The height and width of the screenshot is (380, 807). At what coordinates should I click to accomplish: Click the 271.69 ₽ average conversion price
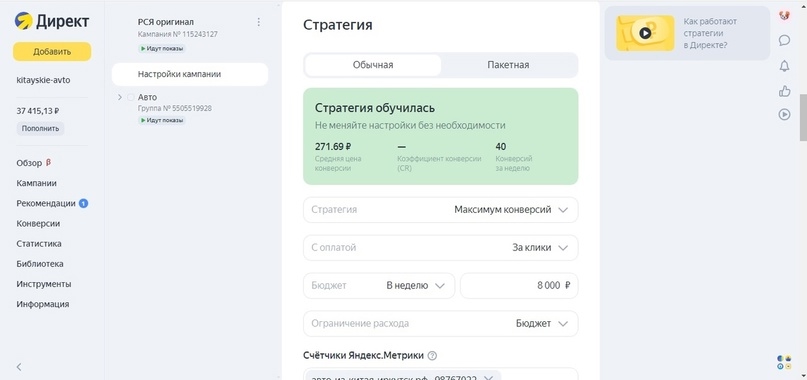point(334,146)
